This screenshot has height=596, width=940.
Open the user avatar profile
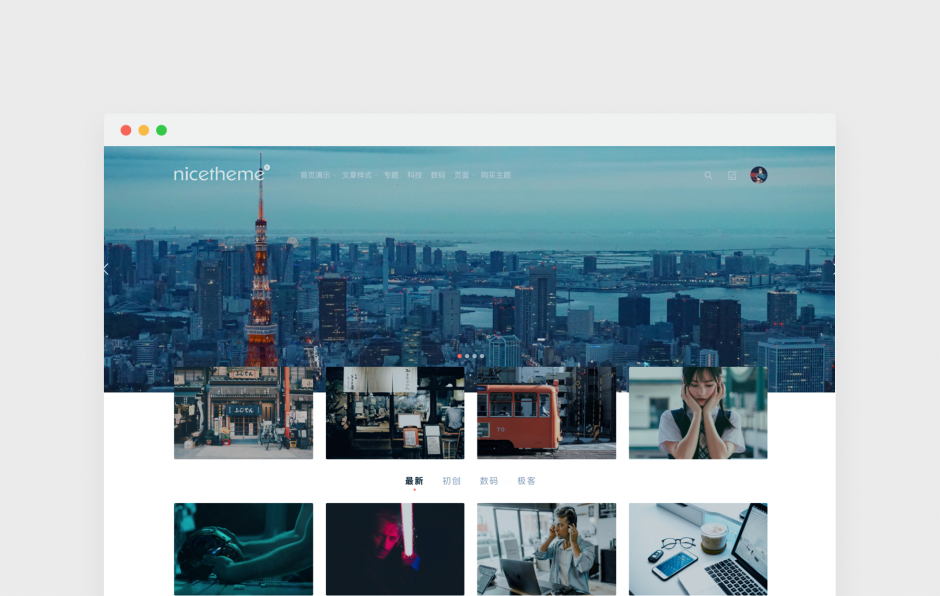pos(759,175)
